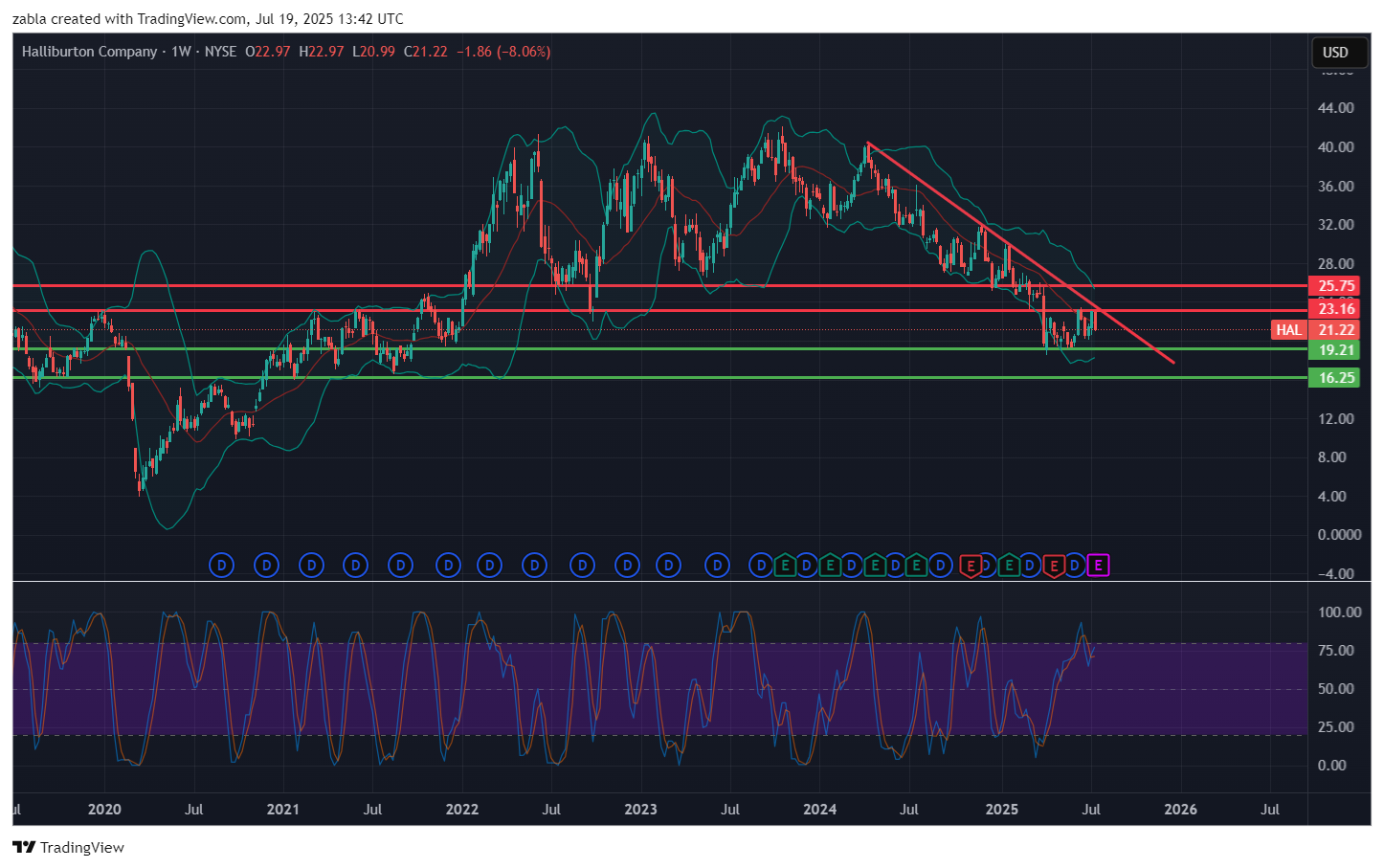Click the 36.00 price axis tick
Screen dimensions: 1384x868
coord(1336,187)
